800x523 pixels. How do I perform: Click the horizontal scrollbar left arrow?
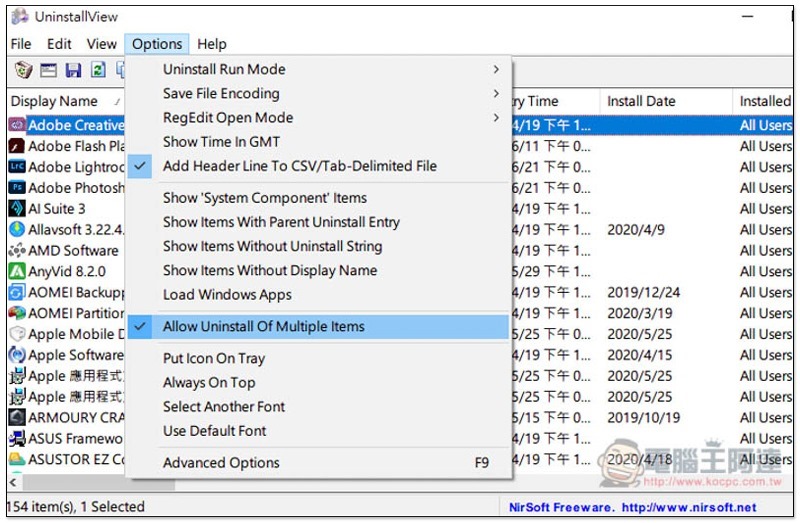(x=13, y=482)
